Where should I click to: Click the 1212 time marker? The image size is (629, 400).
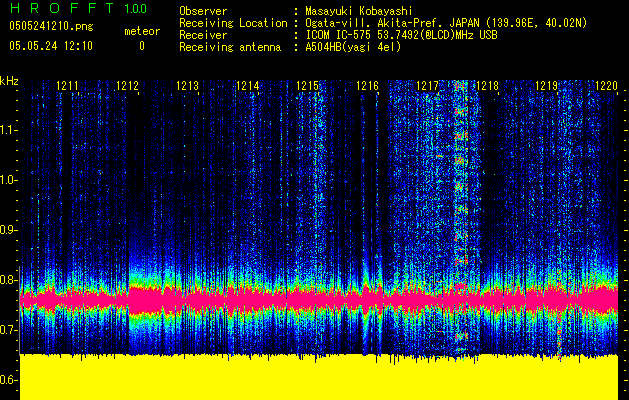click(x=127, y=86)
